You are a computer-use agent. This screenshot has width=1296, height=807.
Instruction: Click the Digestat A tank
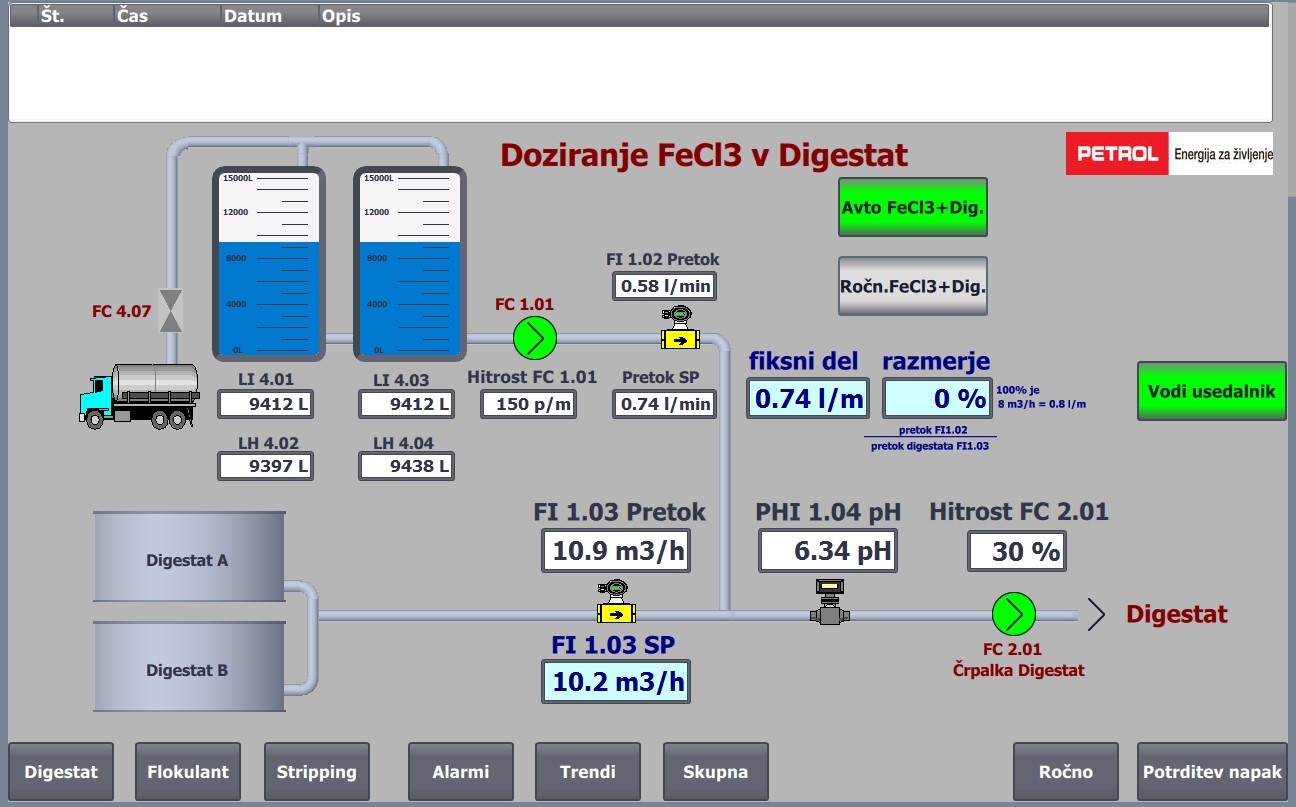[189, 557]
